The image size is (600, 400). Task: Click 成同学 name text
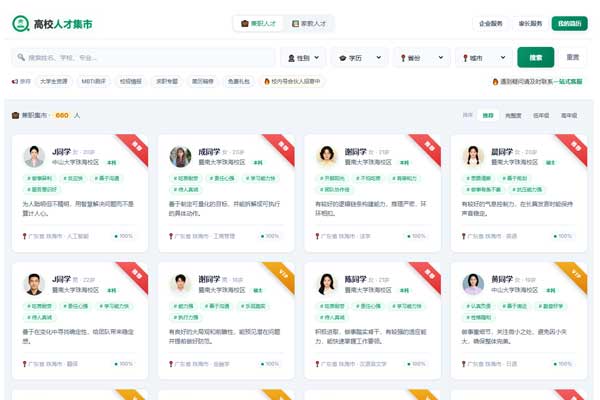[x=209, y=152]
